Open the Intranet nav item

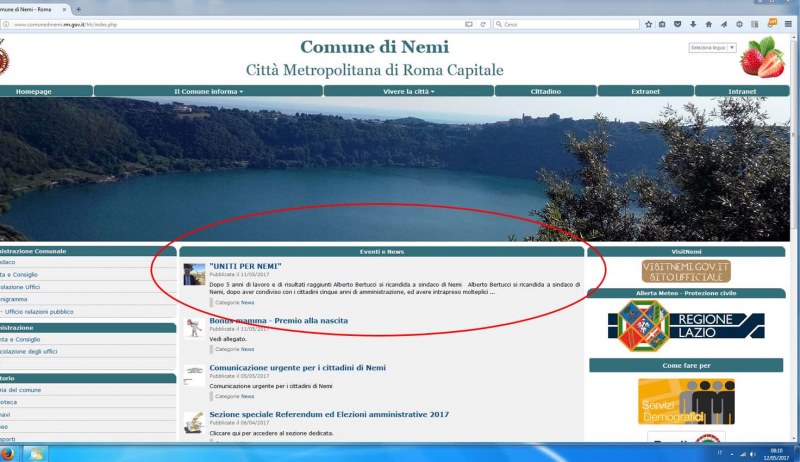tap(742, 91)
